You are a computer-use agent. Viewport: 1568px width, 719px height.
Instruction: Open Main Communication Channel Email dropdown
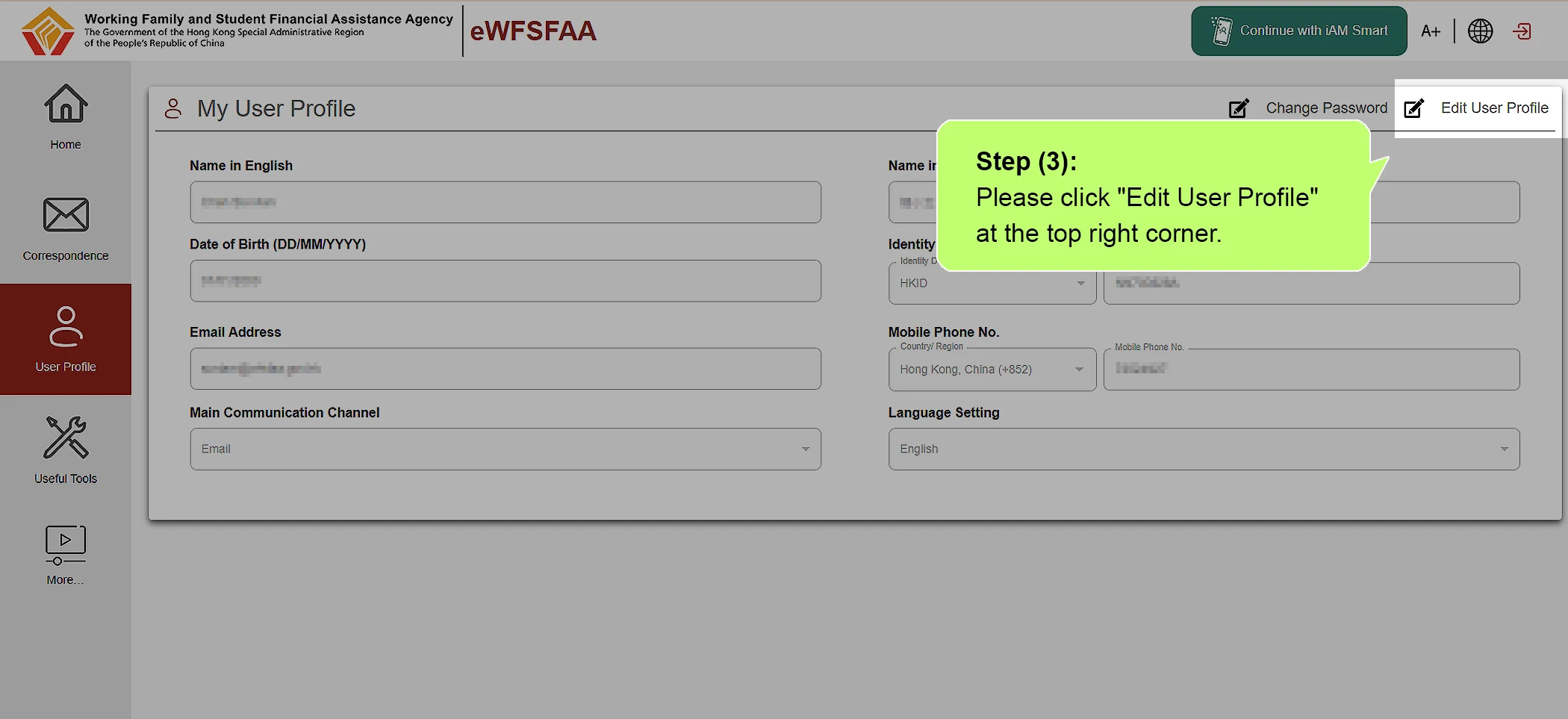coord(505,449)
